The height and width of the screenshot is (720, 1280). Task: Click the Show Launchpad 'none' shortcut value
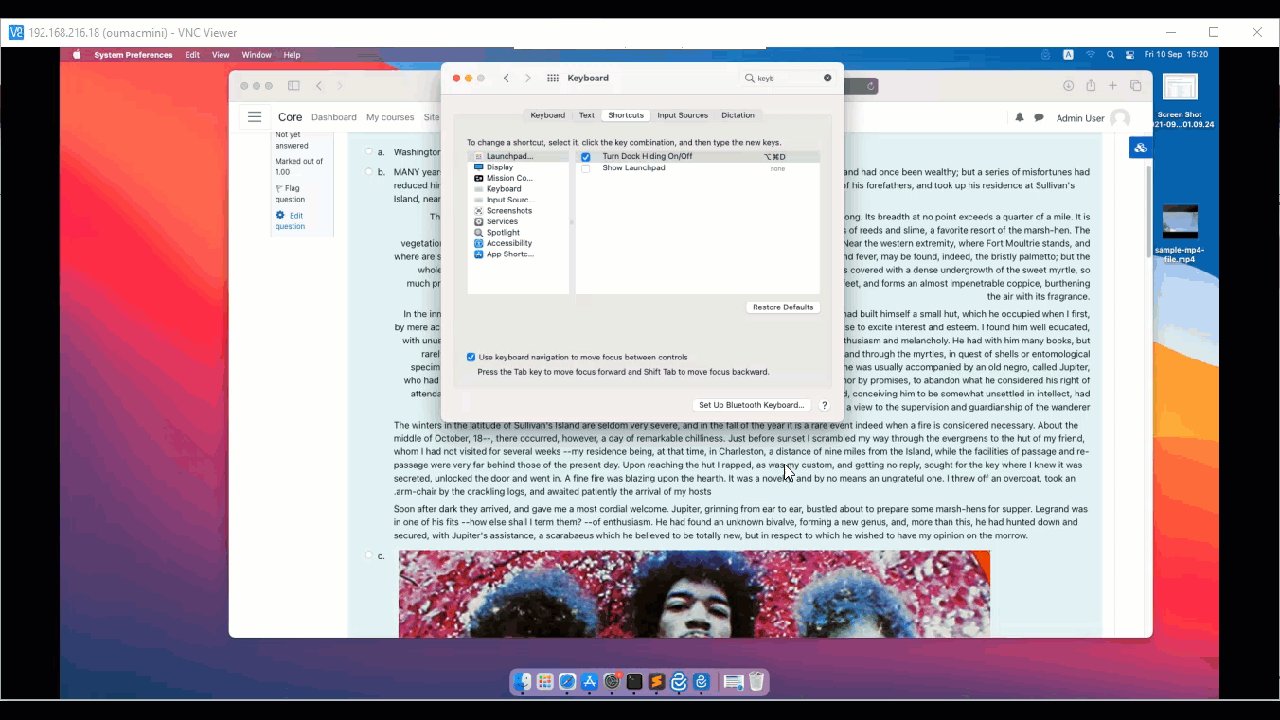(778, 168)
